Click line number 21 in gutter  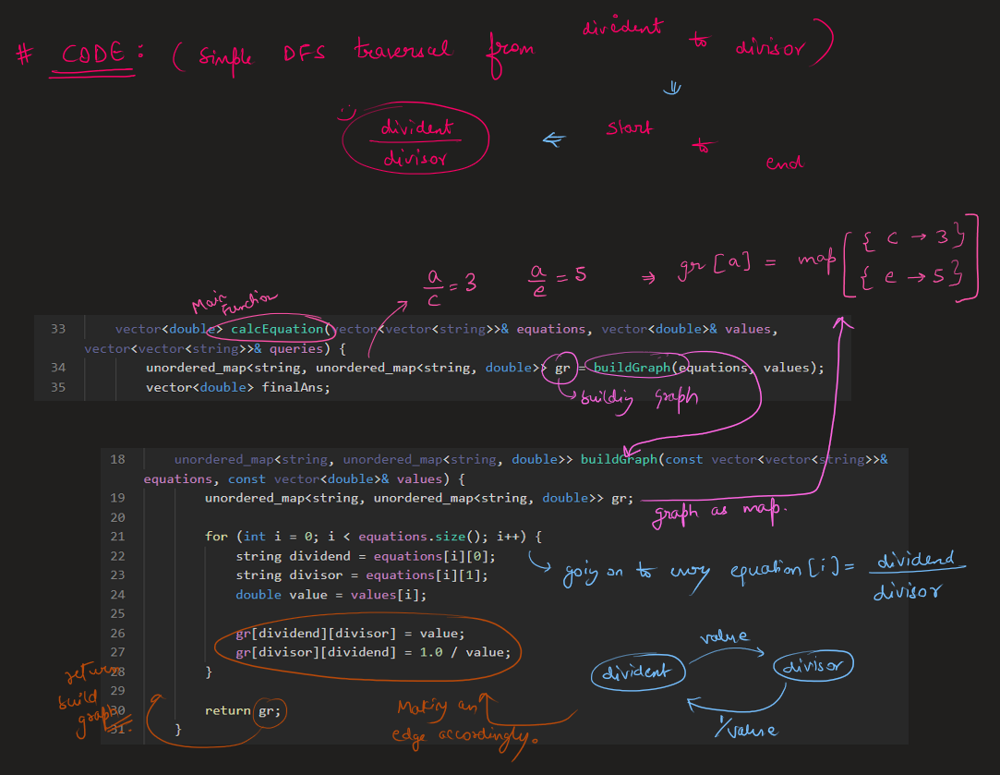[x=117, y=537]
